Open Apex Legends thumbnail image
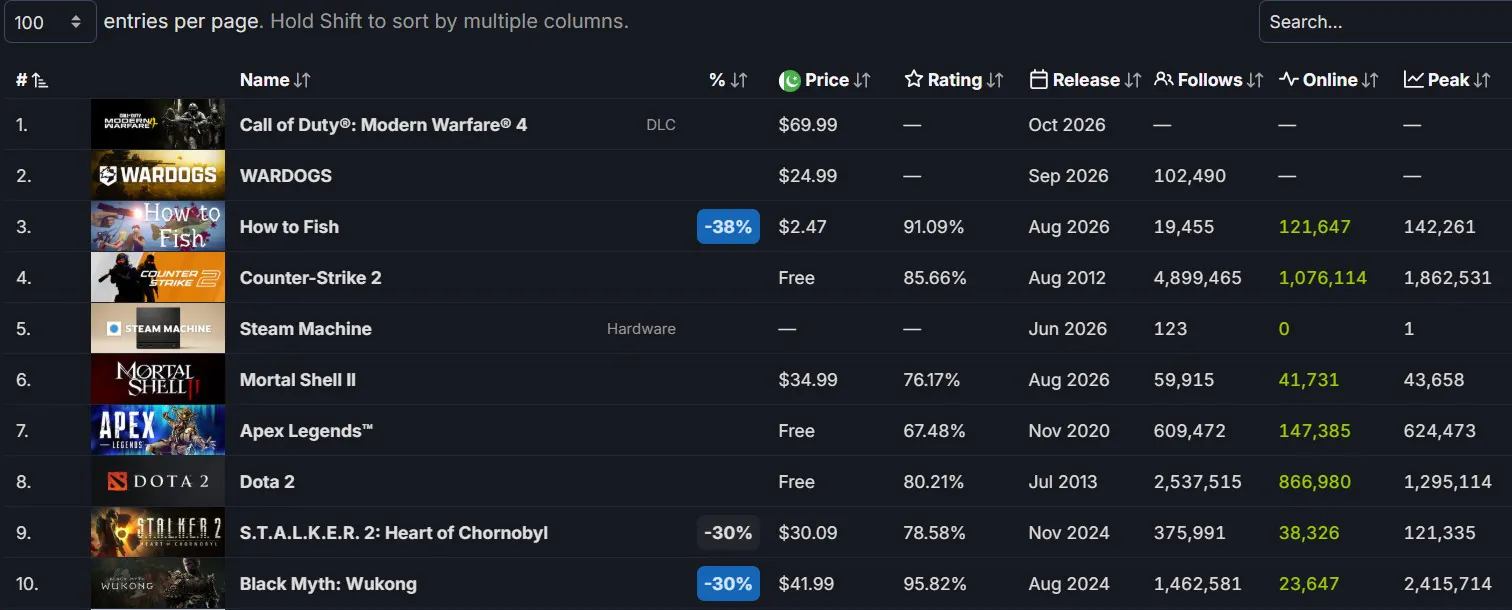This screenshot has height=610, width=1512. pyautogui.click(x=158, y=430)
